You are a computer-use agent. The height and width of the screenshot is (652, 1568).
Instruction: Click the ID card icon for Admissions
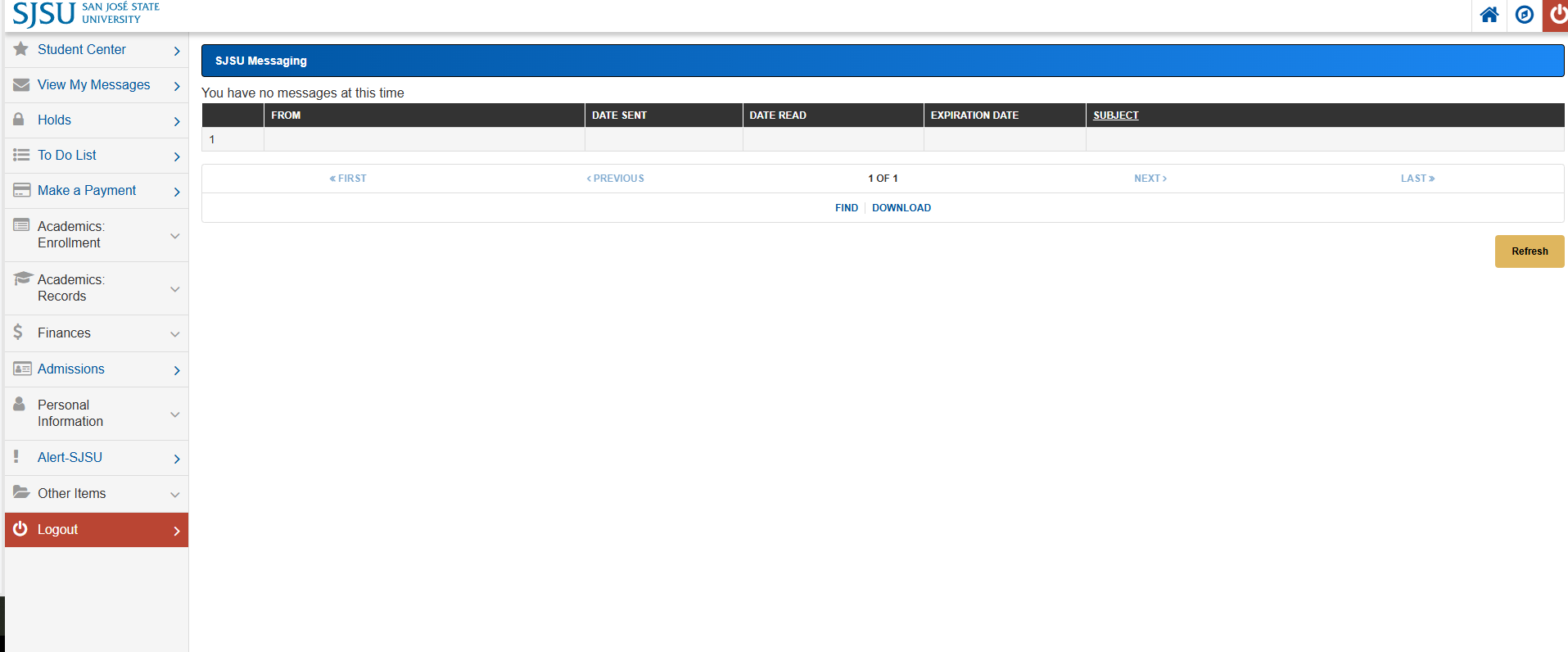(22, 369)
